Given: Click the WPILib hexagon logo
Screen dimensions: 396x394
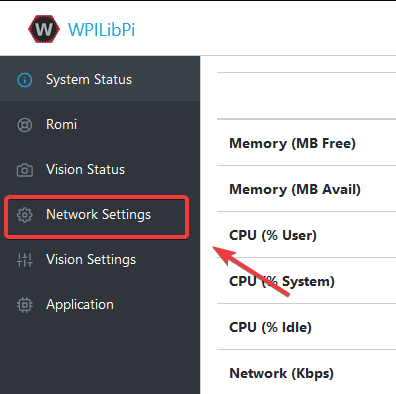Looking at the screenshot, I should click(44, 29).
